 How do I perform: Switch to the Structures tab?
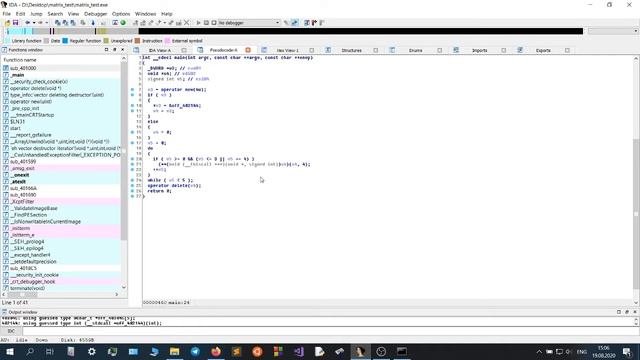351,50
